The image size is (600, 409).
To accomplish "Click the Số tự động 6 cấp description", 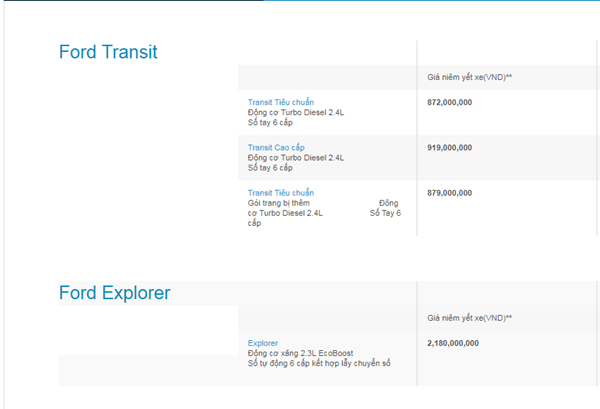I will [319, 363].
